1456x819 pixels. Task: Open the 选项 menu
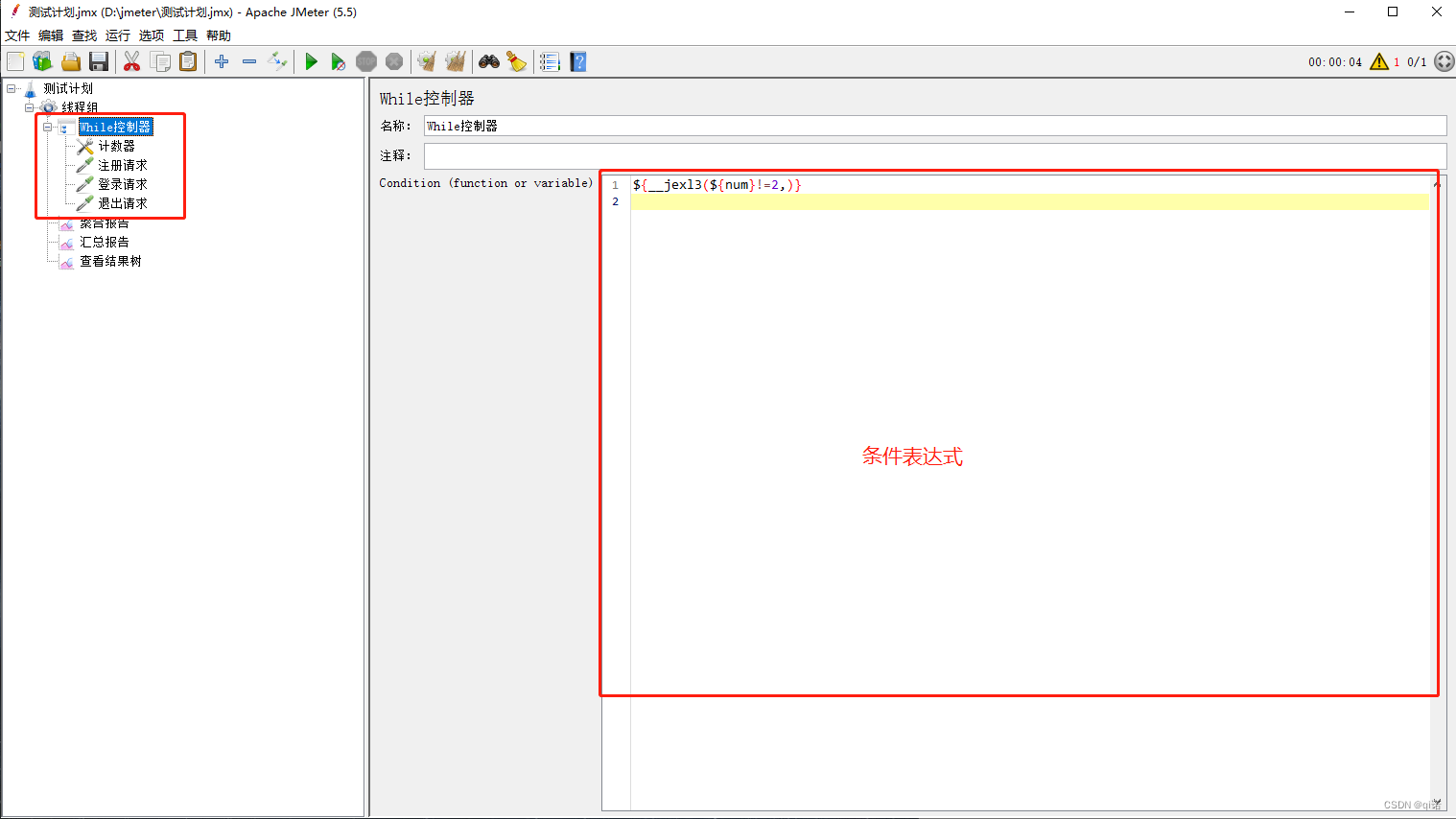point(152,35)
